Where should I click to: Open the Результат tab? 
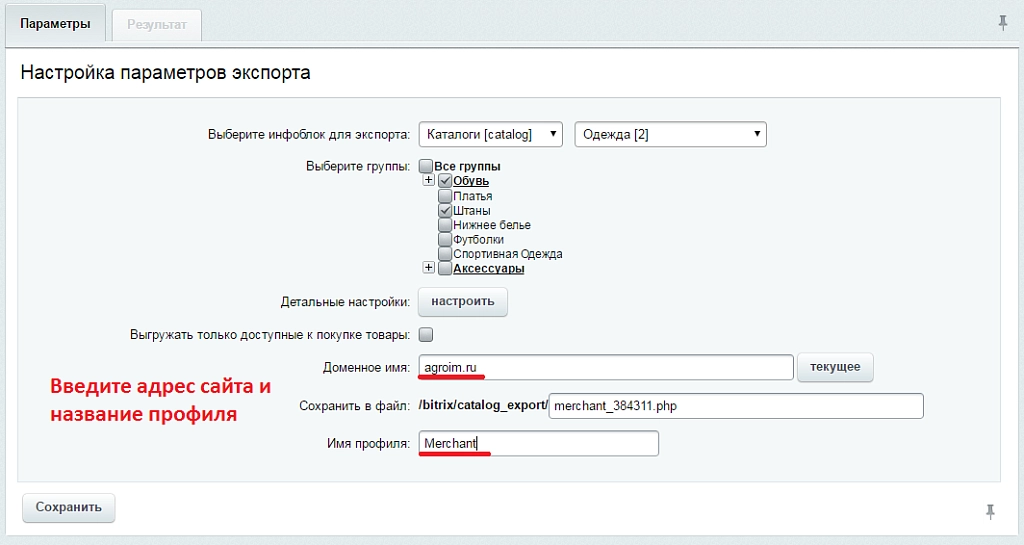(x=157, y=25)
